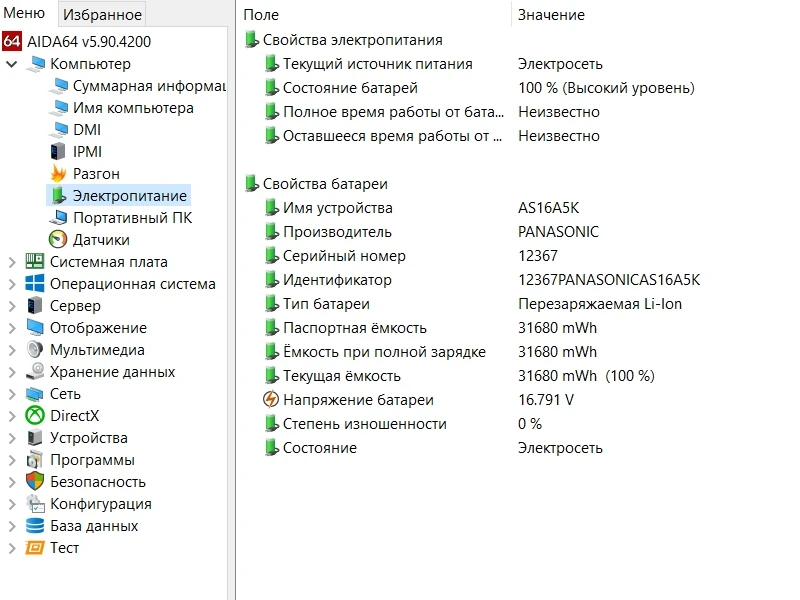Expand the База данных node
The image size is (800, 600).
pyautogui.click(x=12, y=525)
